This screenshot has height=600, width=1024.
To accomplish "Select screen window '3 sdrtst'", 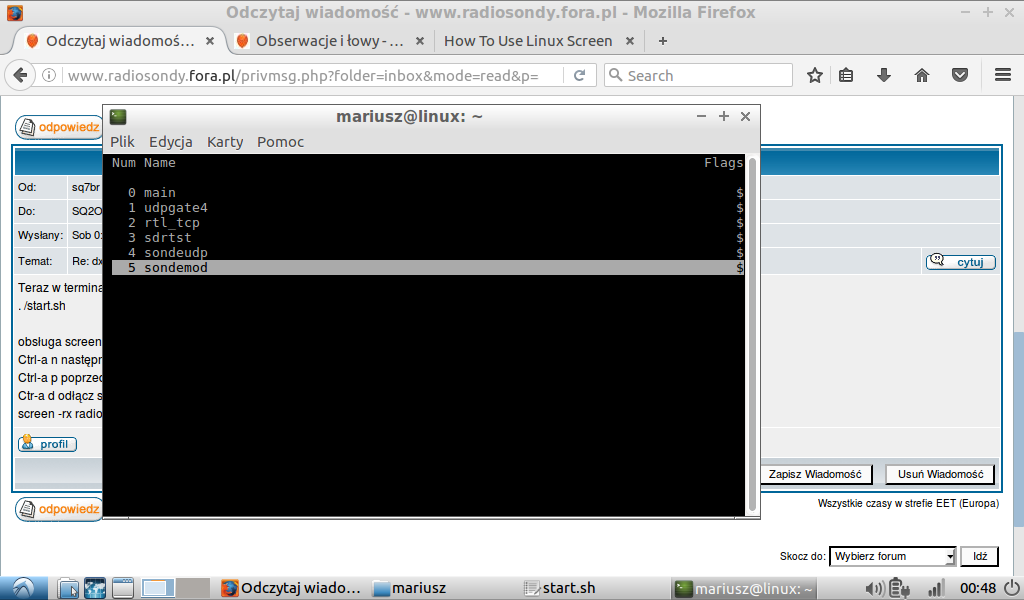I will [428, 238].
